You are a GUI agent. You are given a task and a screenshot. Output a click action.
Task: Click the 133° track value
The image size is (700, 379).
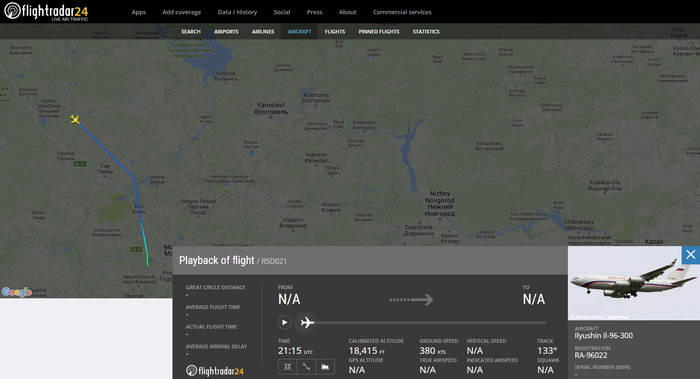pyautogui.click(x=547, y=351)
